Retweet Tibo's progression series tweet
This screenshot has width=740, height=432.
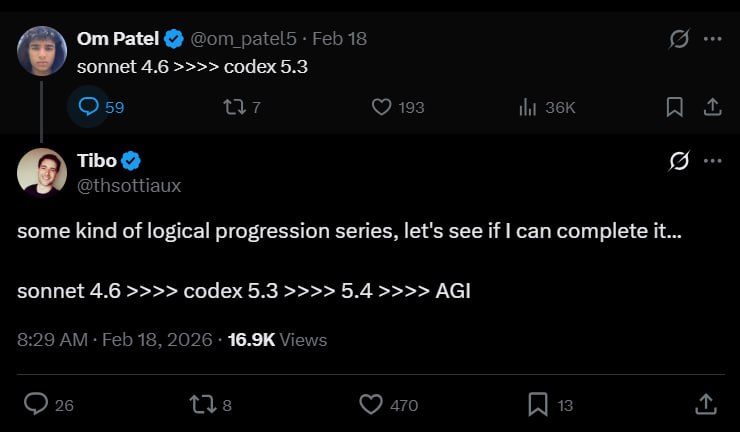(202, 404)
